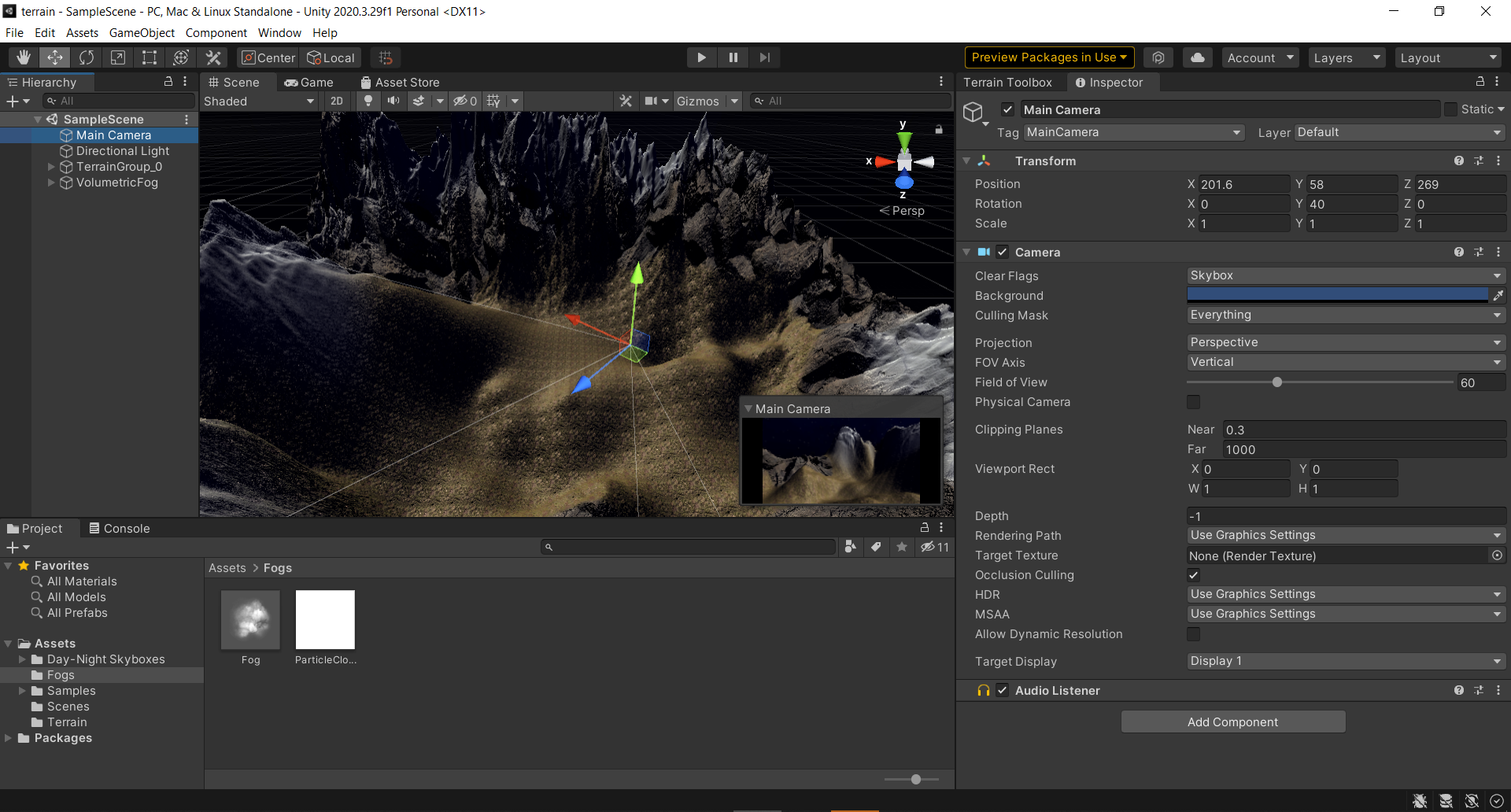
Task: Switch to the Console tab
Action: tap(120, 528)
